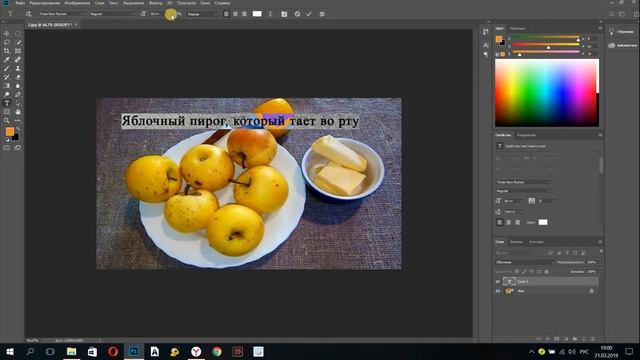Click the delete layer trash icon
640x360 pixels.
point(593,339)
